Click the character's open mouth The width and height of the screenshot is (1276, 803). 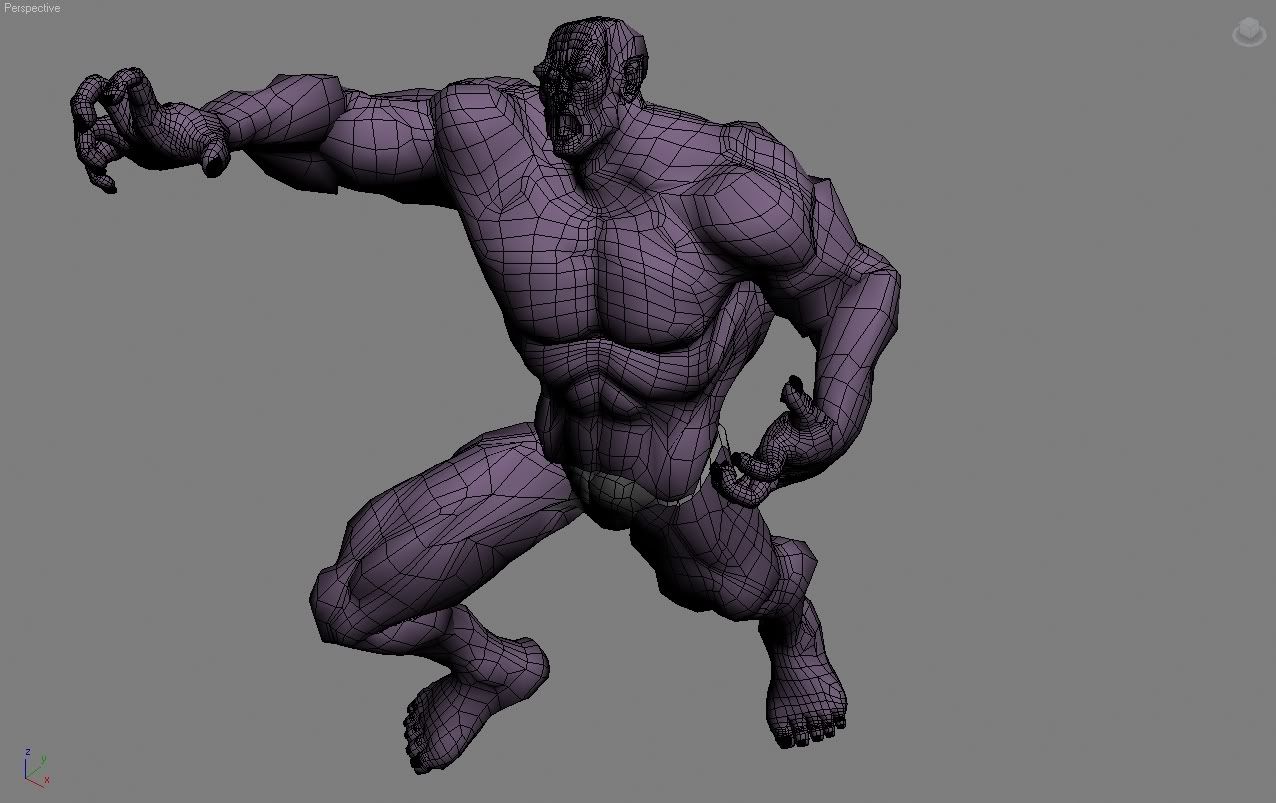click(564, 127)
